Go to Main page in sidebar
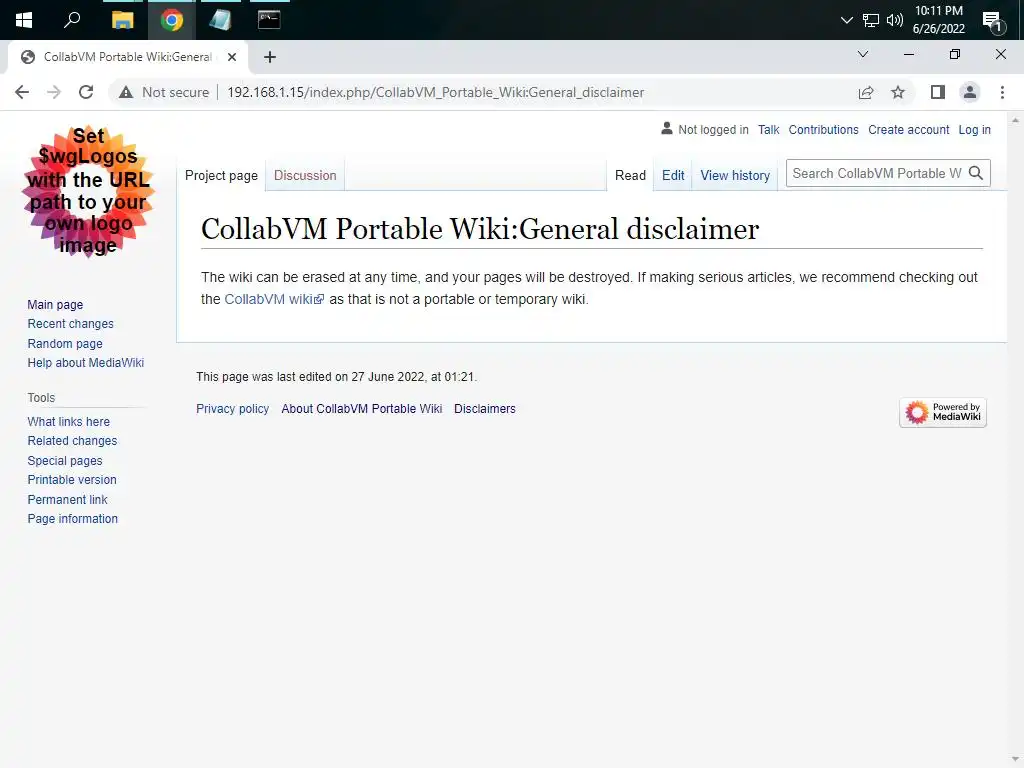This screenshot has height=768, width=1024. click(x=56, y=305)
